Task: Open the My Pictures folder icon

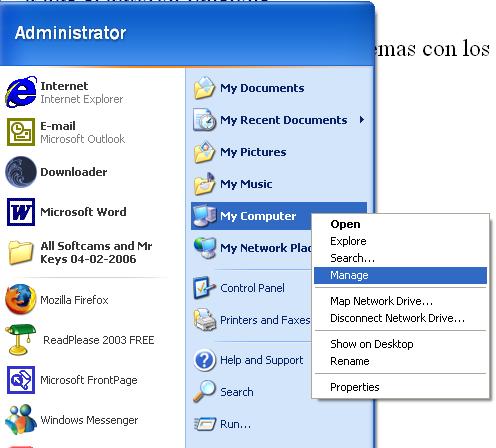Action: pyautogui.click(x=204, y=152)
